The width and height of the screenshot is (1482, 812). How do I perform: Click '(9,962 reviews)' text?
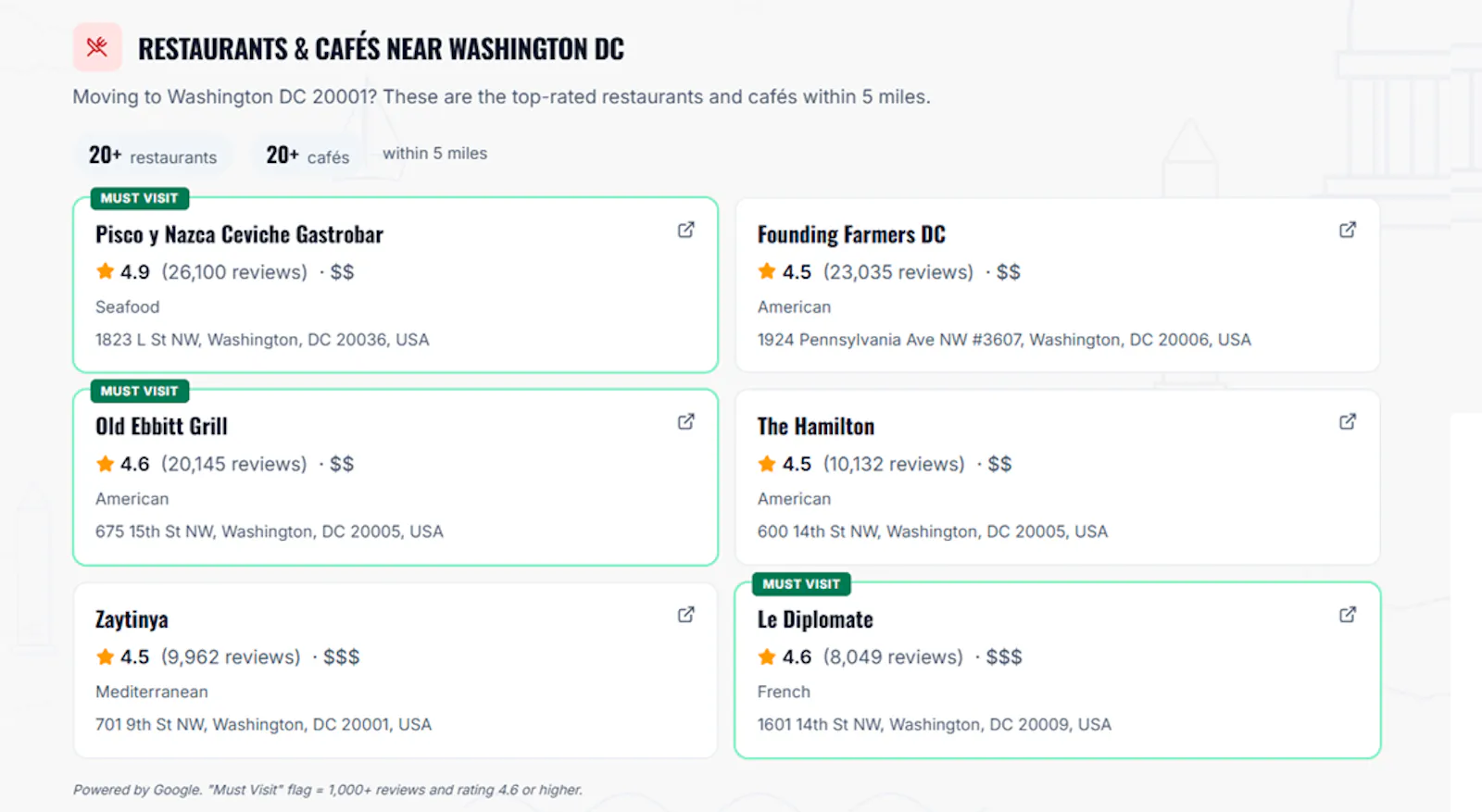231,656
